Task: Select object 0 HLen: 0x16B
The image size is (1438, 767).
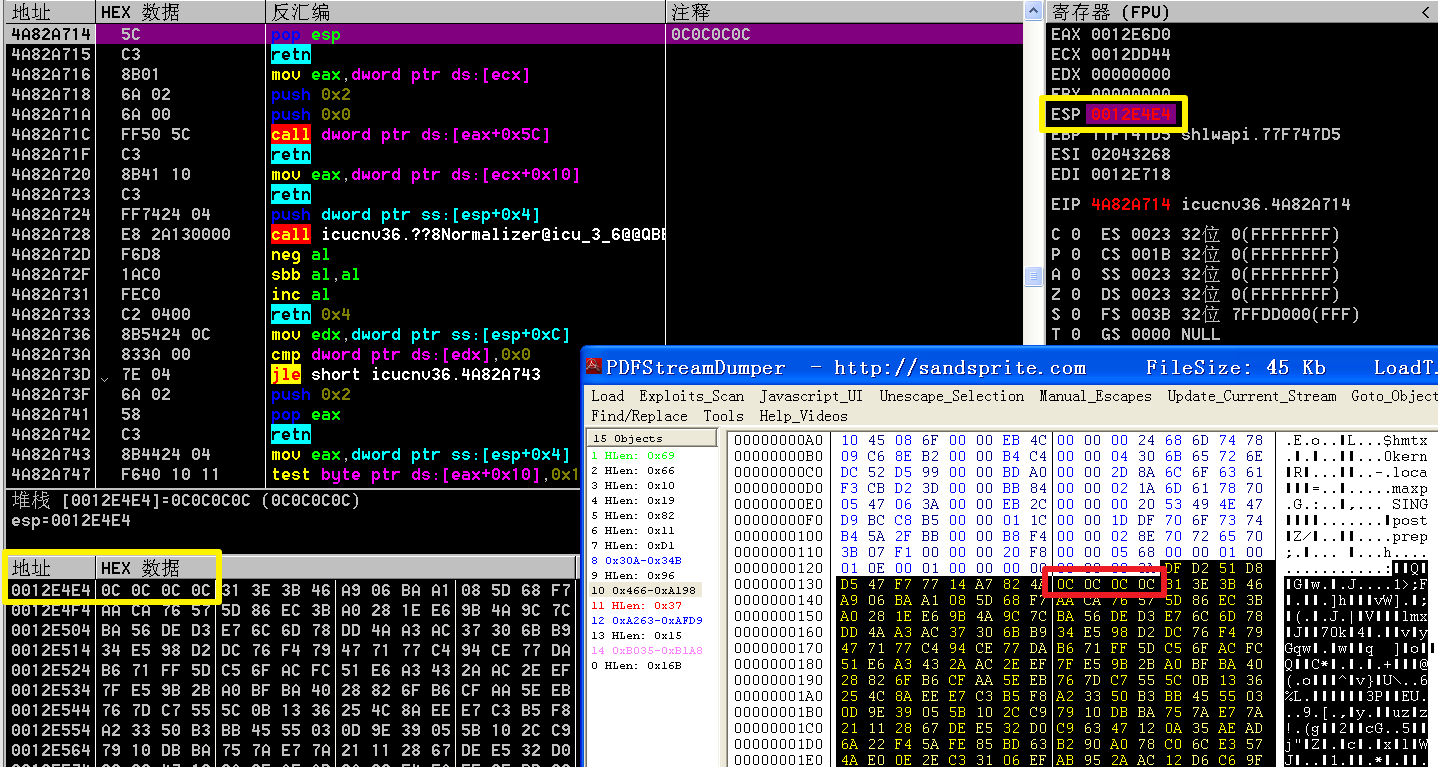Action: click(x=636, y=665)
